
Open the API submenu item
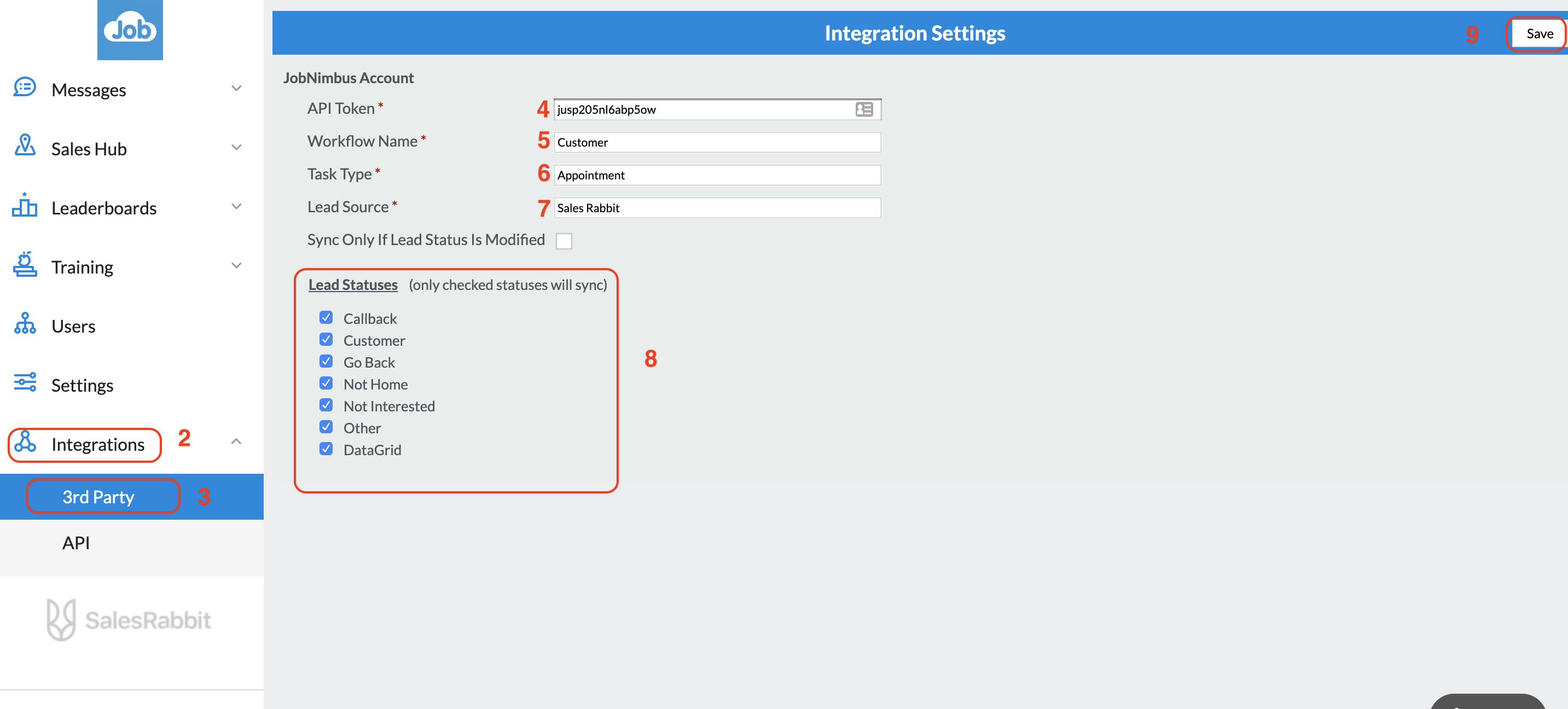pos(76,543)
